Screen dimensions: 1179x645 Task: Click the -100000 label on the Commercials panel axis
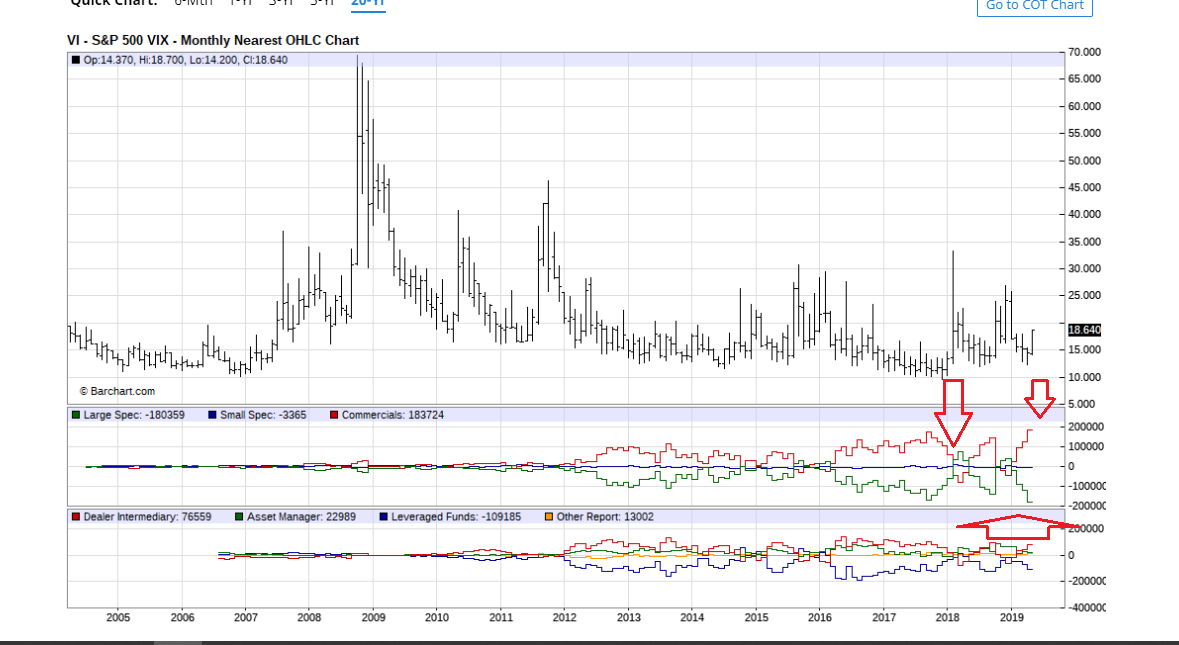click(x=1087, y=486)
